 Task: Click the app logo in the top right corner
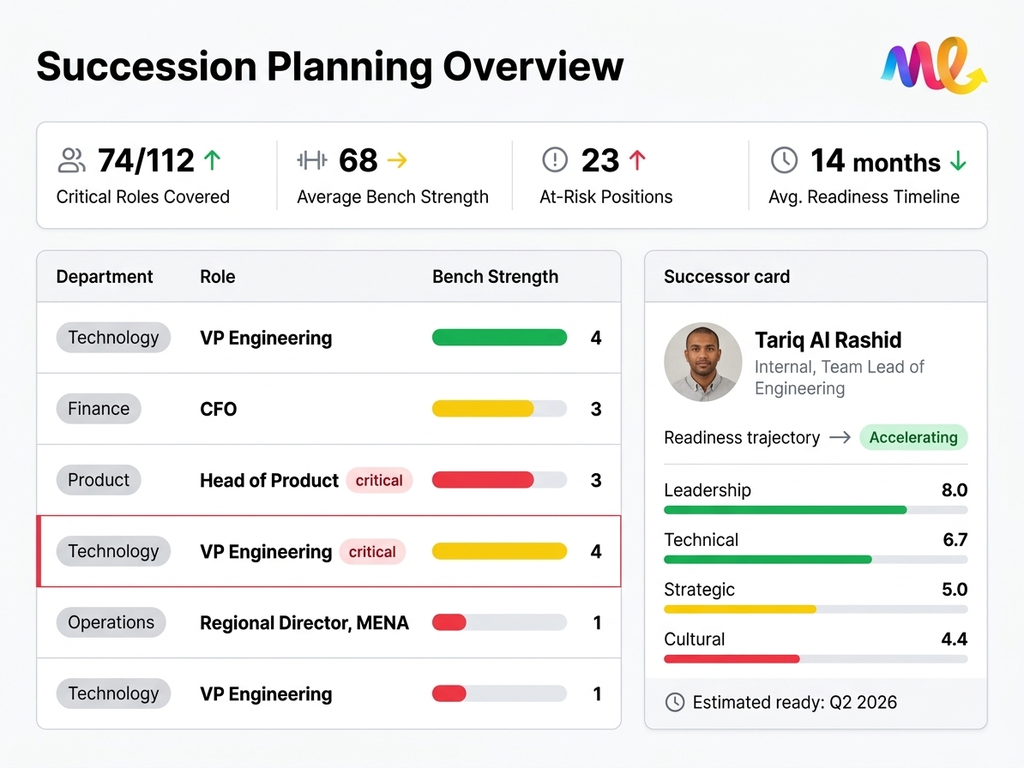(x=932, y=66)
